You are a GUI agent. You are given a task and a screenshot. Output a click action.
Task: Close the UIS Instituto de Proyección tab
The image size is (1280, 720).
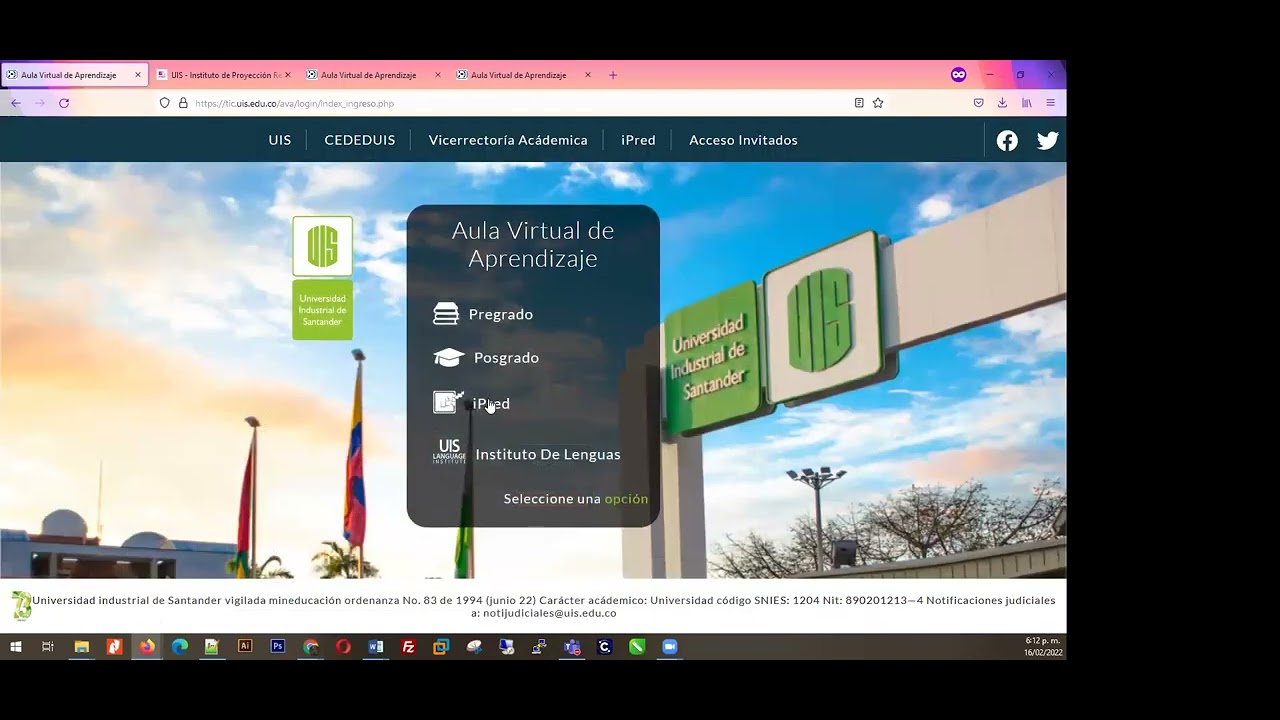click(x=288, y=75)
